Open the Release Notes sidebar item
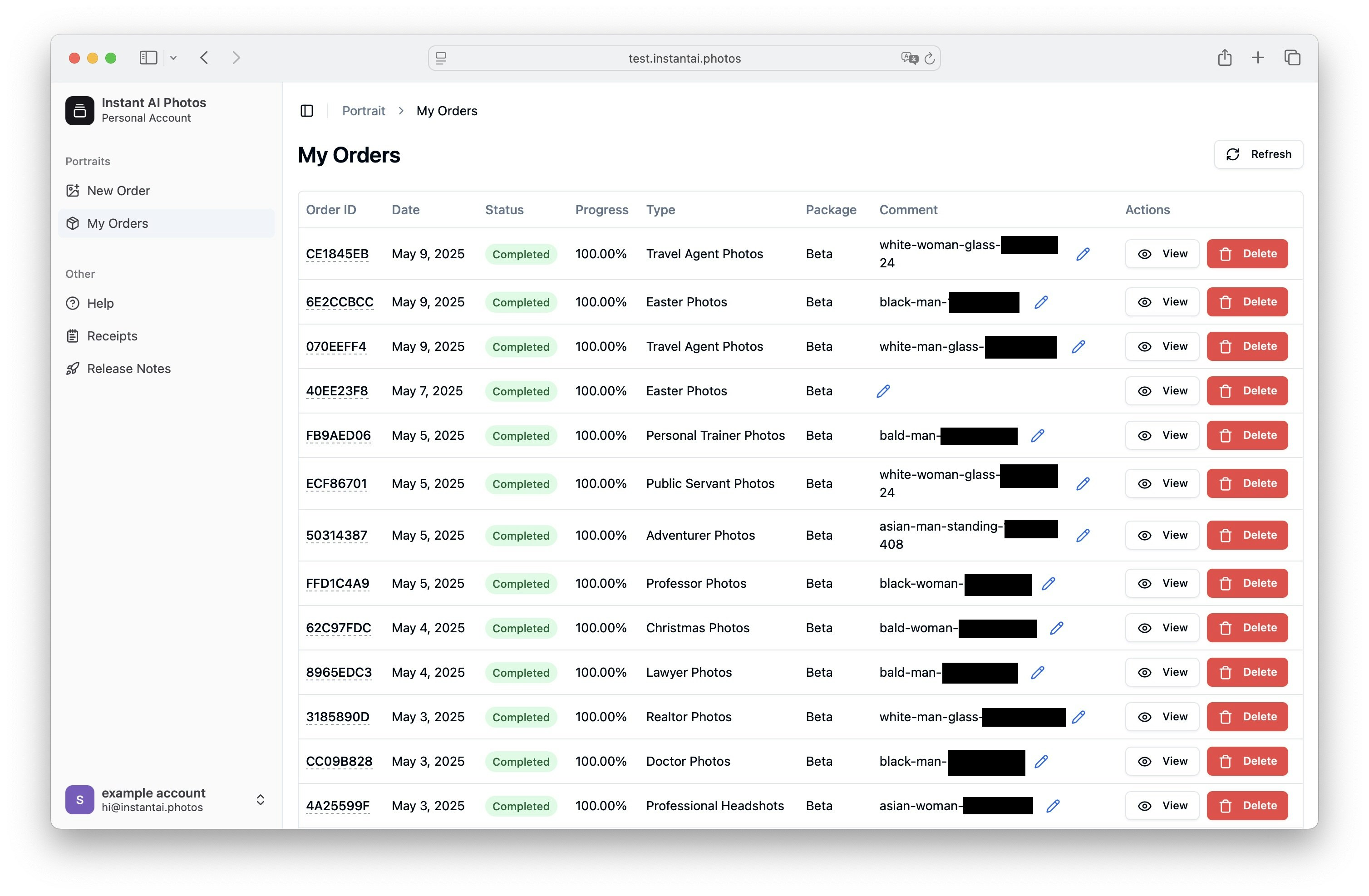 coord(129,369)
